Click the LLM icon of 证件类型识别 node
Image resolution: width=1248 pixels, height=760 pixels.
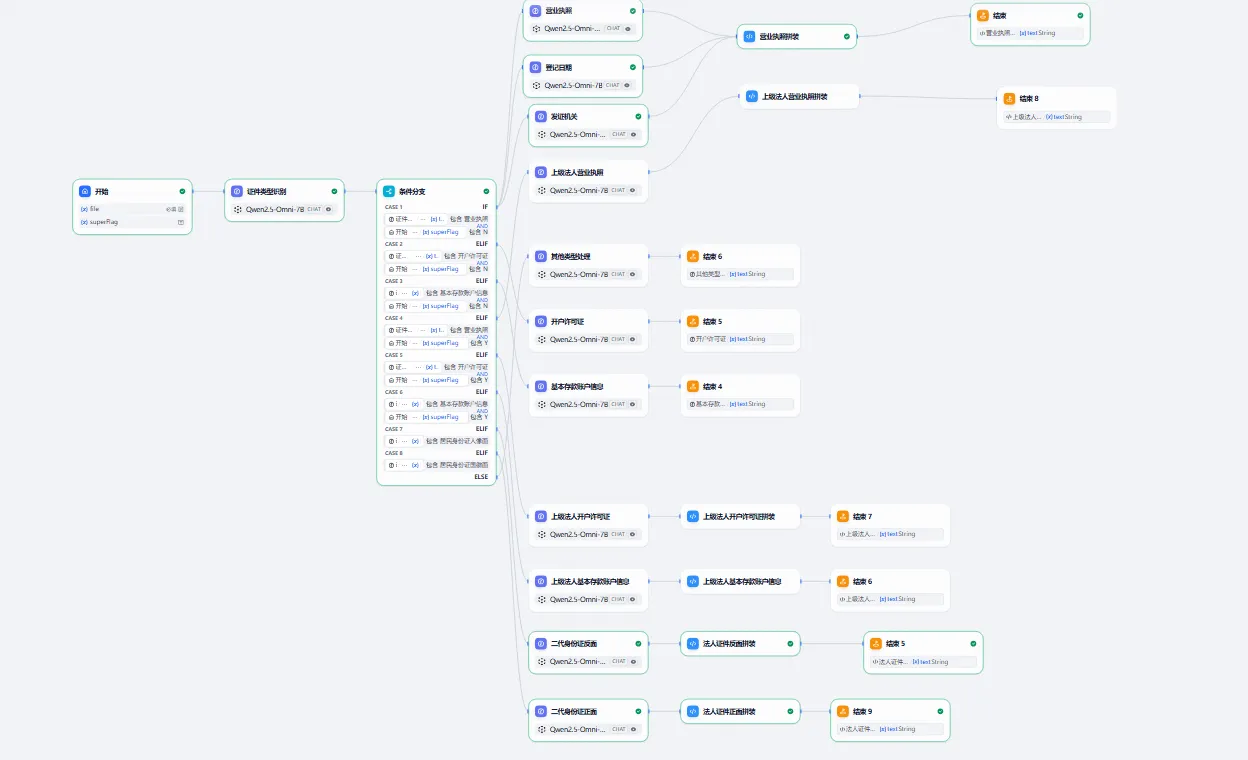click(x=237, y=191)
